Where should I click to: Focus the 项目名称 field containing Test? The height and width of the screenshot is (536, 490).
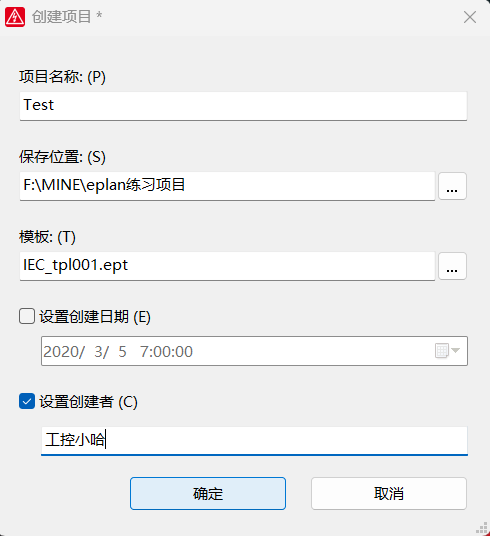pos(243,106)
